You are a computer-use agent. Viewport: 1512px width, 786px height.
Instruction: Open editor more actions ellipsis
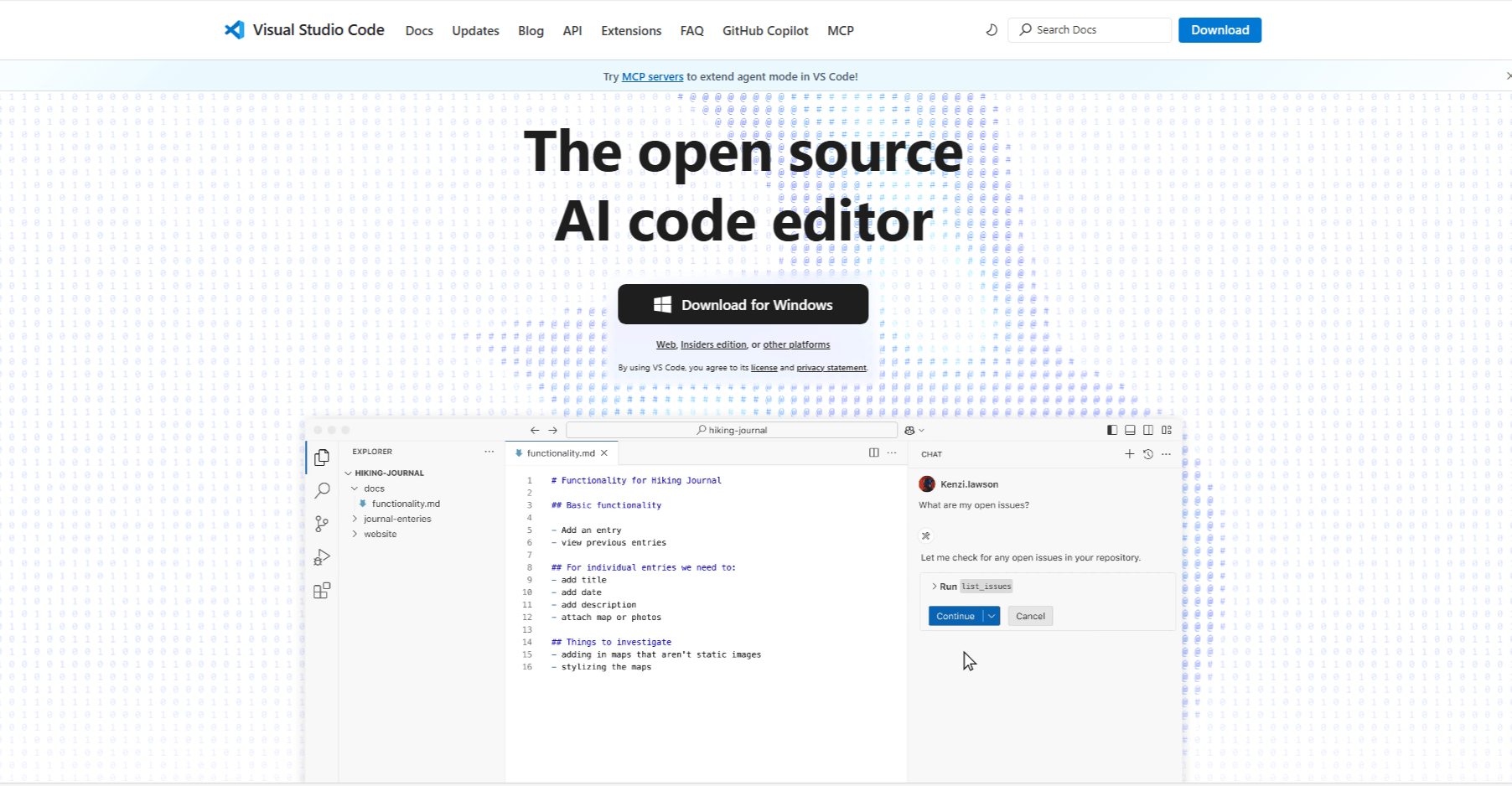[x=892, y=452]
